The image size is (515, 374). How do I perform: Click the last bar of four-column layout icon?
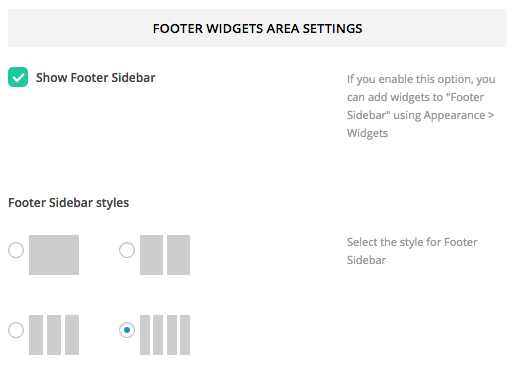pyautogui.click(x=185, y=335)
